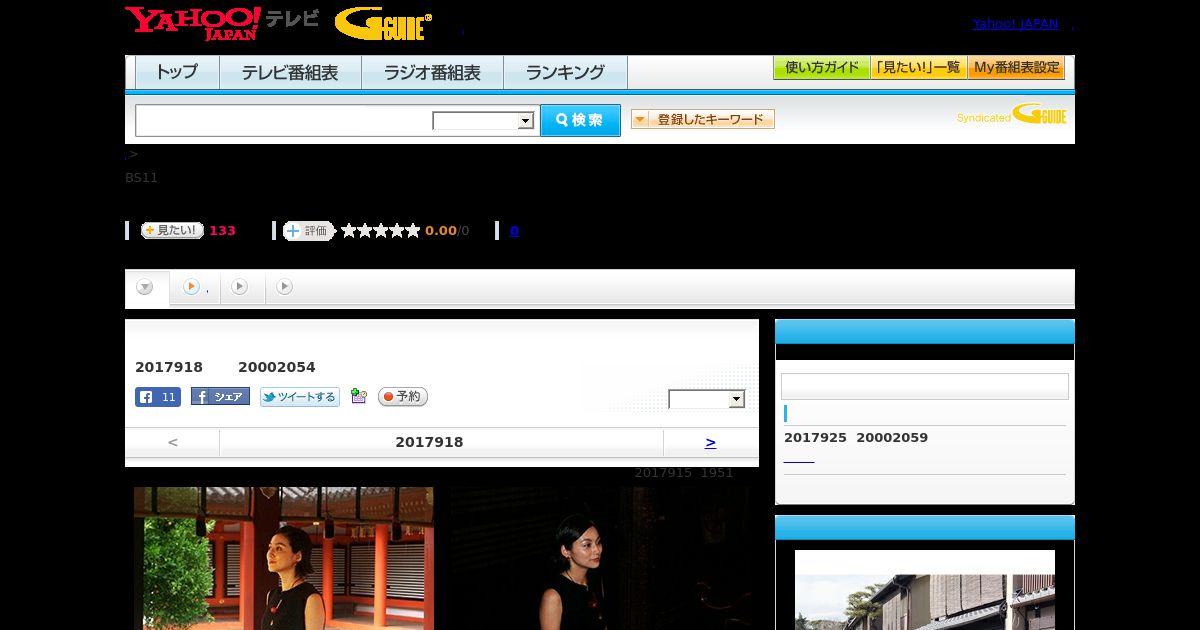Click the 133 count next to 見たい!
The height and width of the screenshot is (630, 1200).
(222, 231)
